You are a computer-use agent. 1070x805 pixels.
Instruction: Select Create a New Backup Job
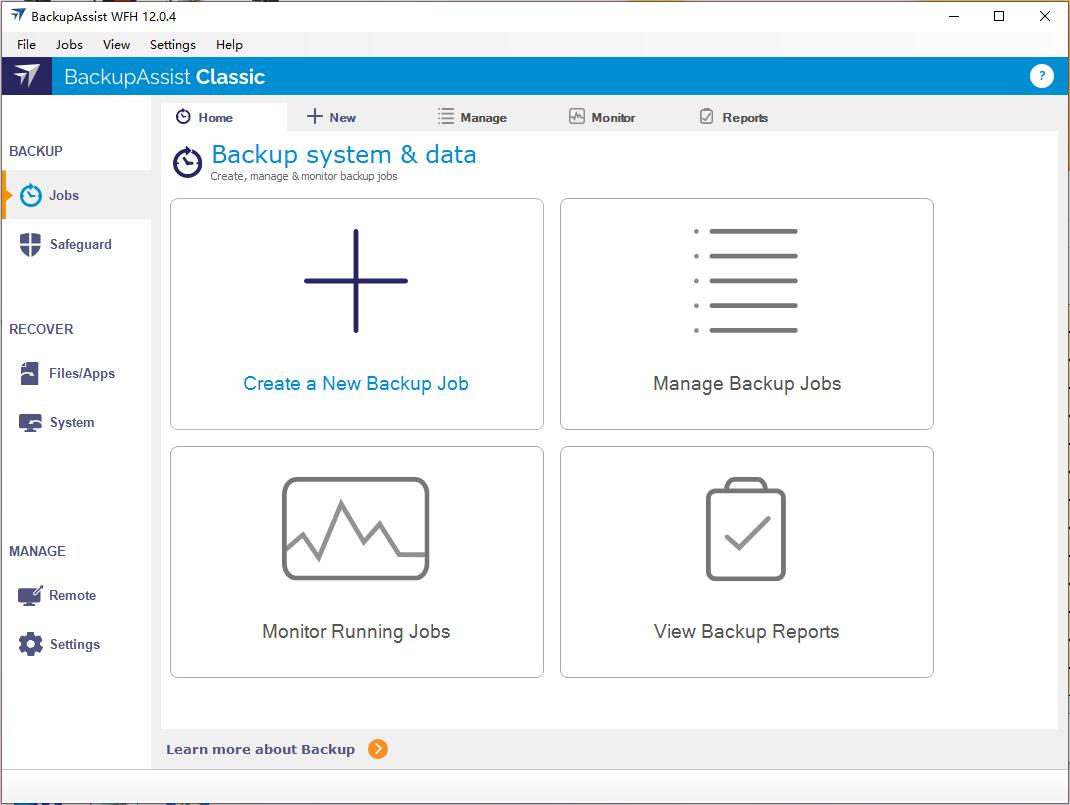point(357,314)
